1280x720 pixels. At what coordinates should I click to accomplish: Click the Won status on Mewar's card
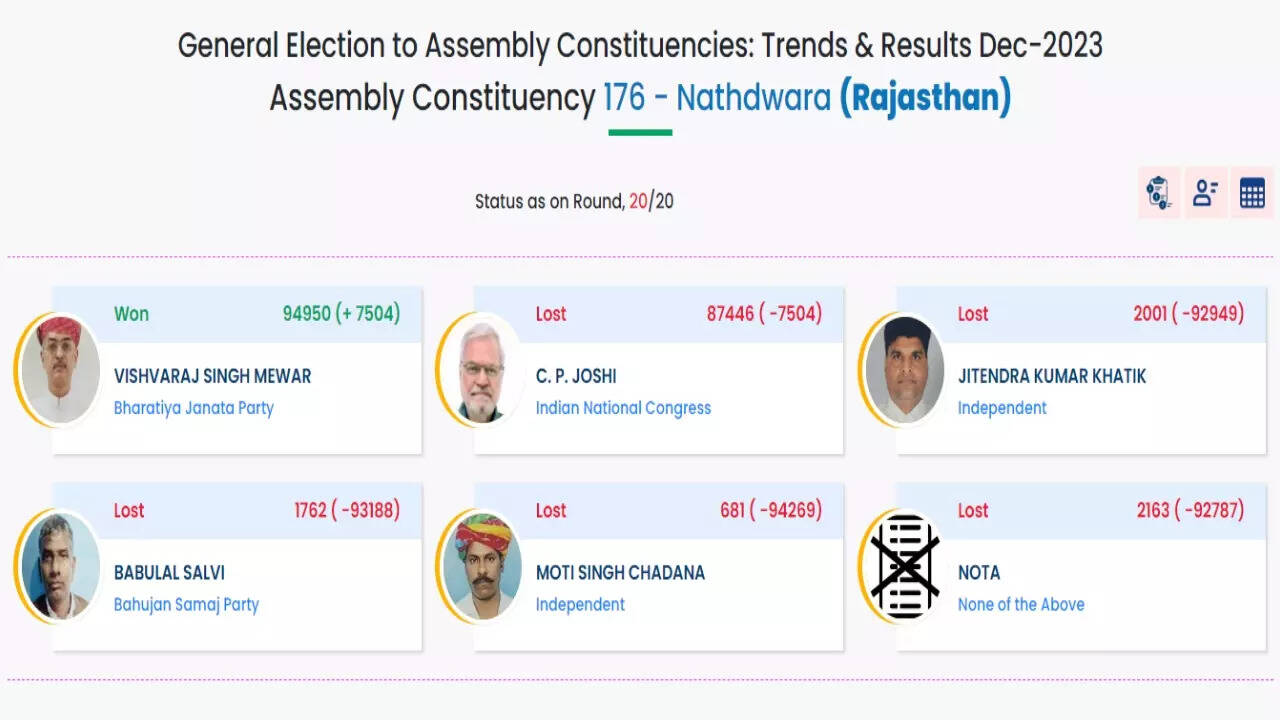[x=131, y=314]
